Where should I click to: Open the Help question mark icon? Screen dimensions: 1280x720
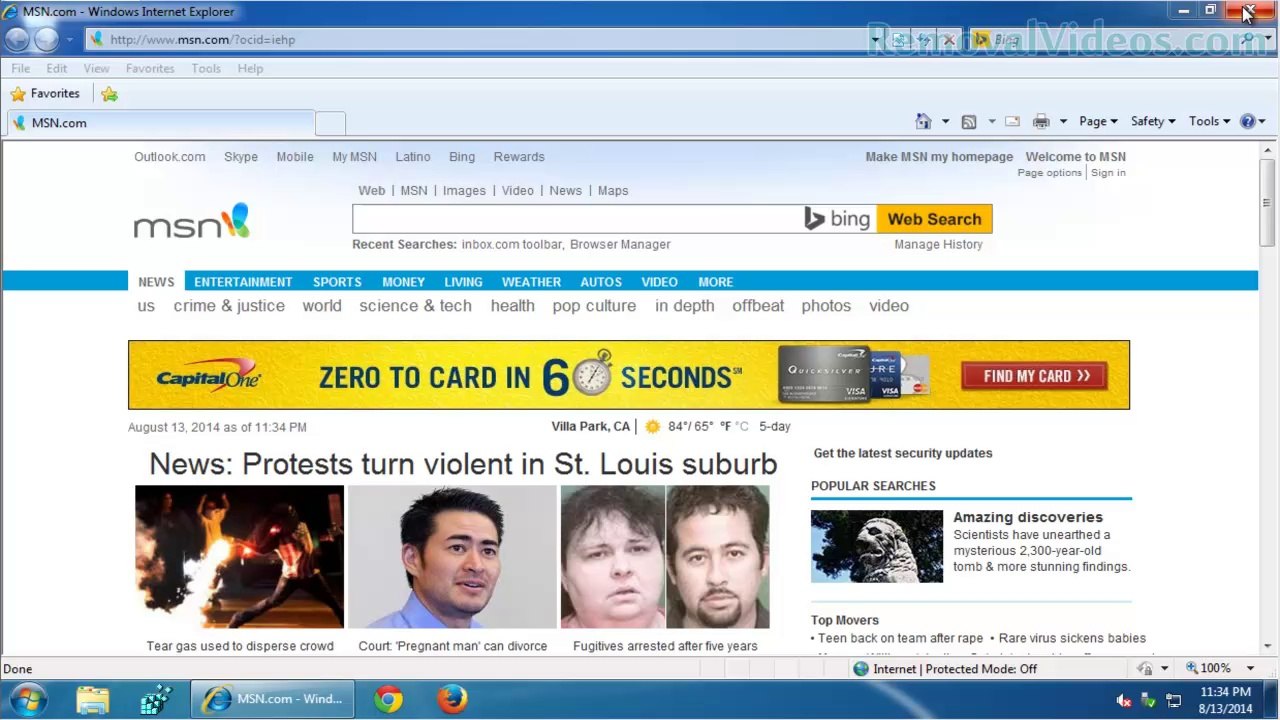click(1247, 121)
